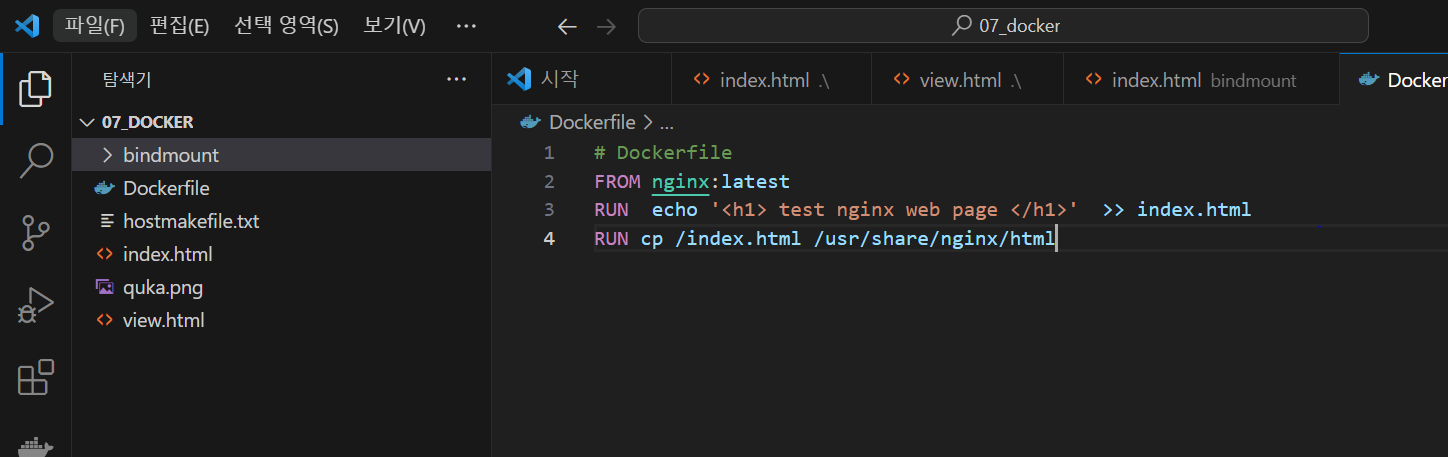Click the image icon beside quka.png
This screenshot has height=457, width=1448.
105,287
